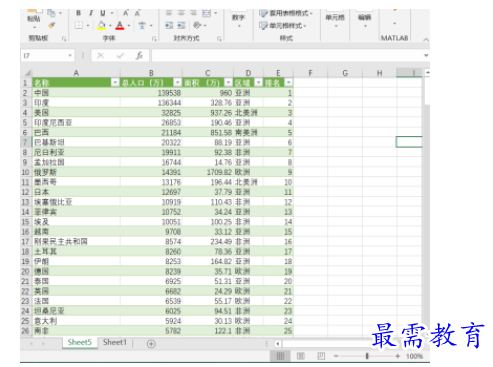Apply the red font color button
Image resolution: width=493 pixels, height=367 pixels.
coord(120,25)
